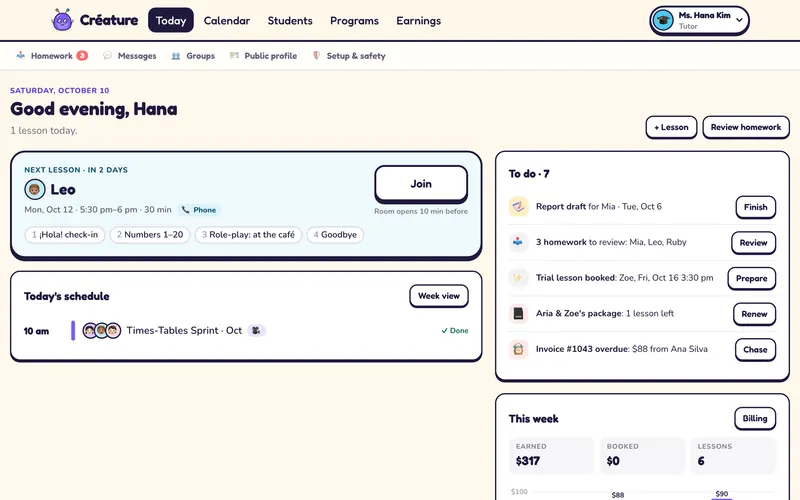Join the next lesson with Leo

pyautogui.click(x=421, y=184)
